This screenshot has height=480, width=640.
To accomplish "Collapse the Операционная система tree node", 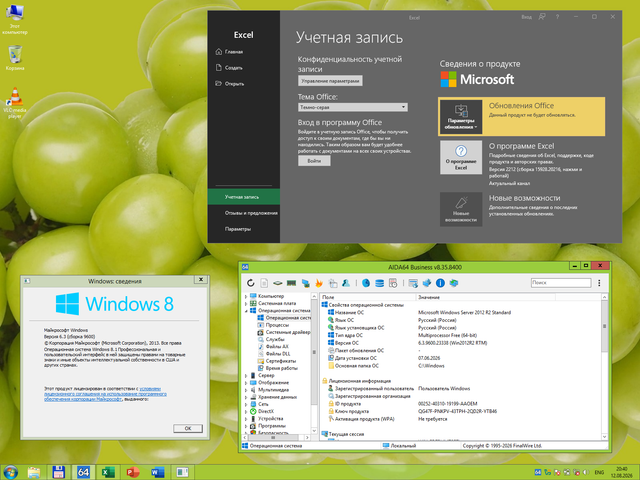I will point(246,311).
